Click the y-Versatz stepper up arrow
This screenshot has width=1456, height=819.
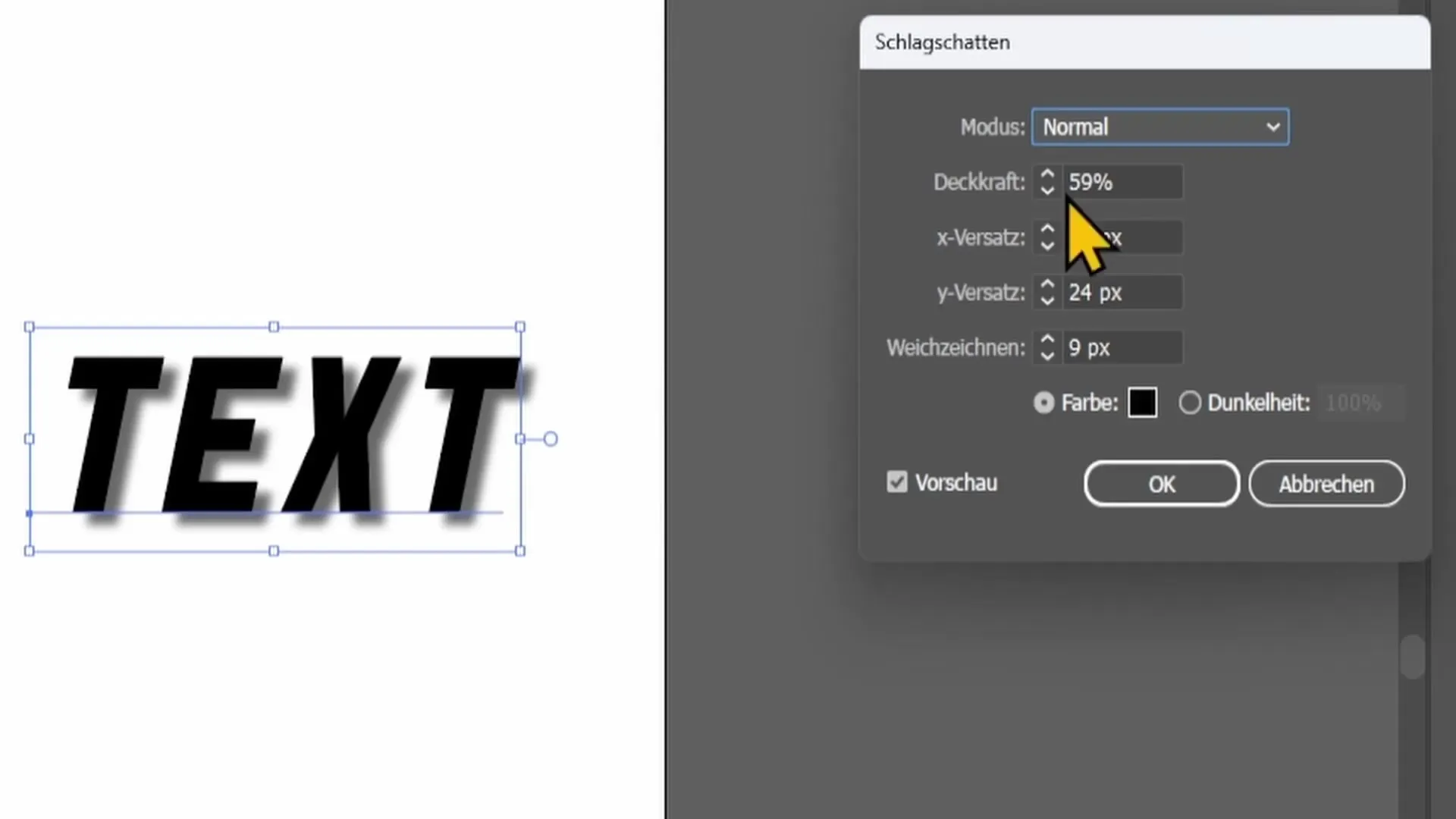pos(1046,283)
